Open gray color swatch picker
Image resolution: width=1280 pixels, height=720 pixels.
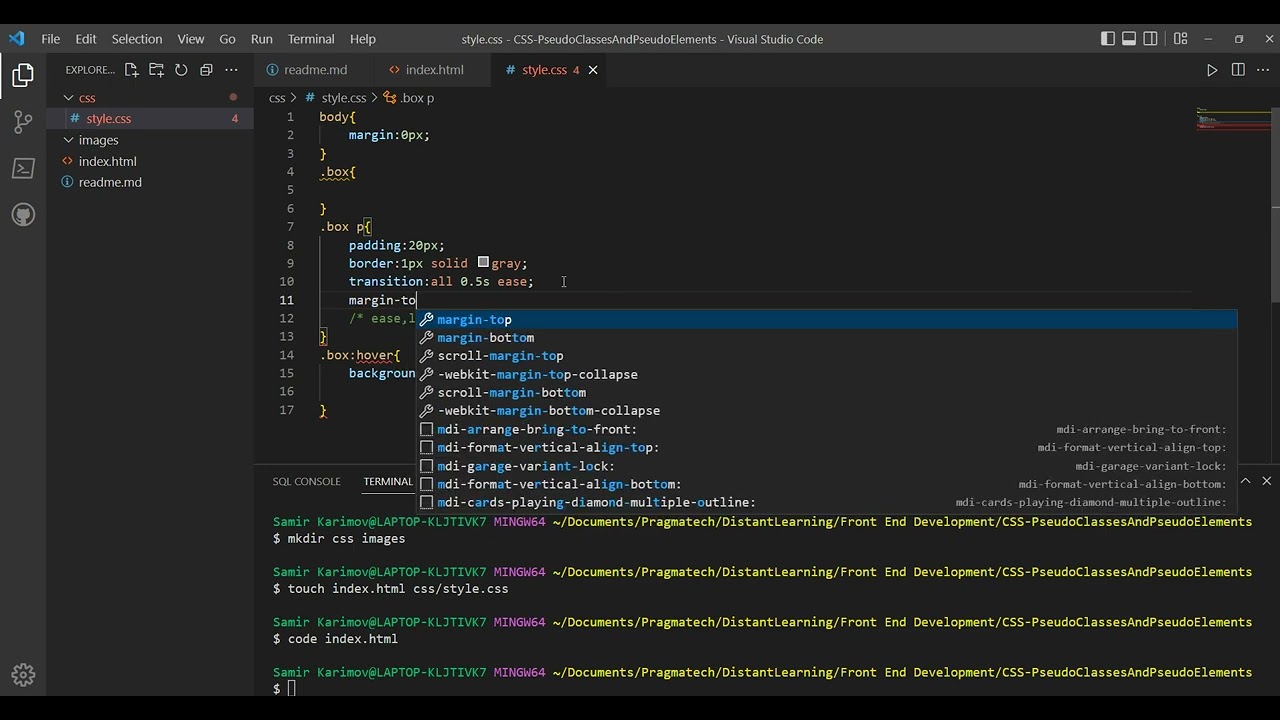tap(483, 263)
